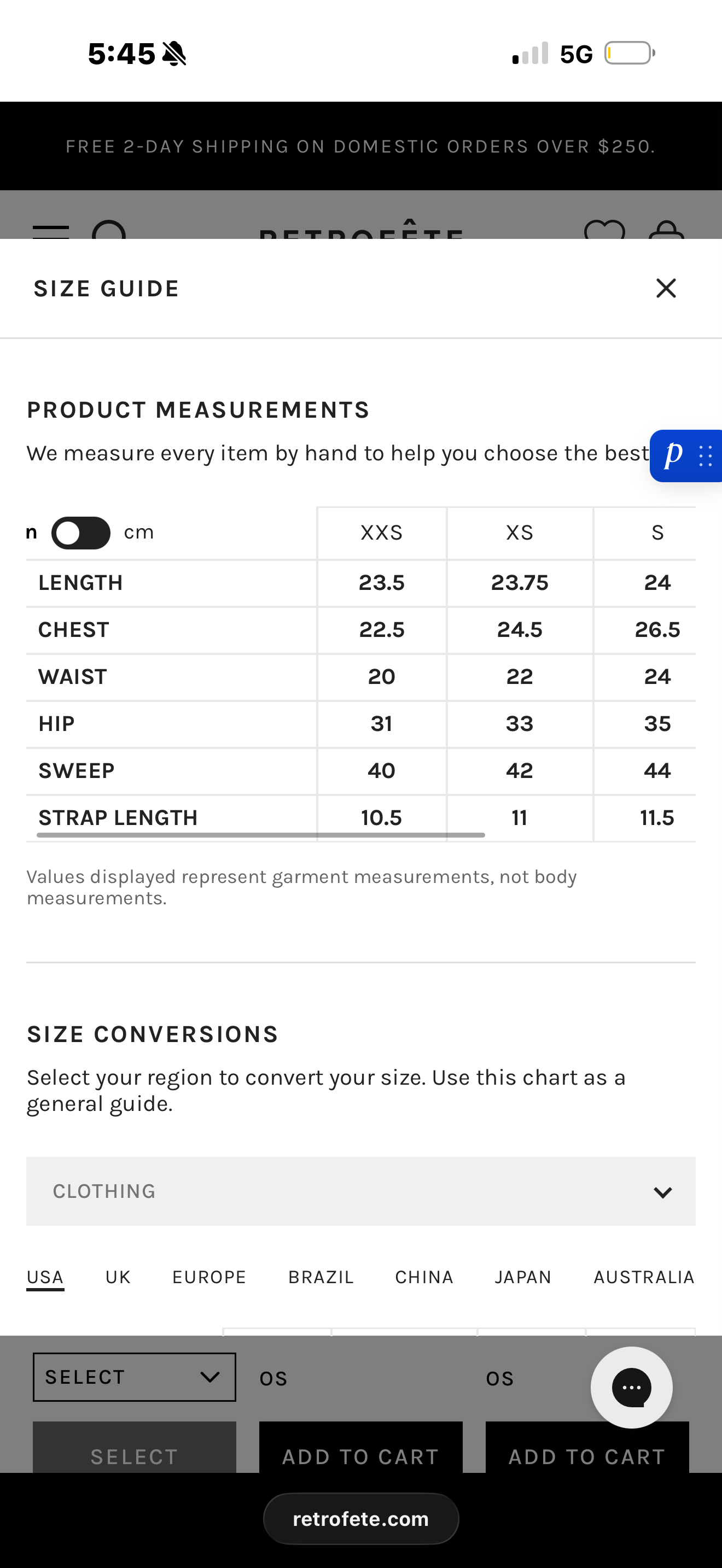Open the wishlist heart icon
722x1568 pixels.
click(604, 230)
